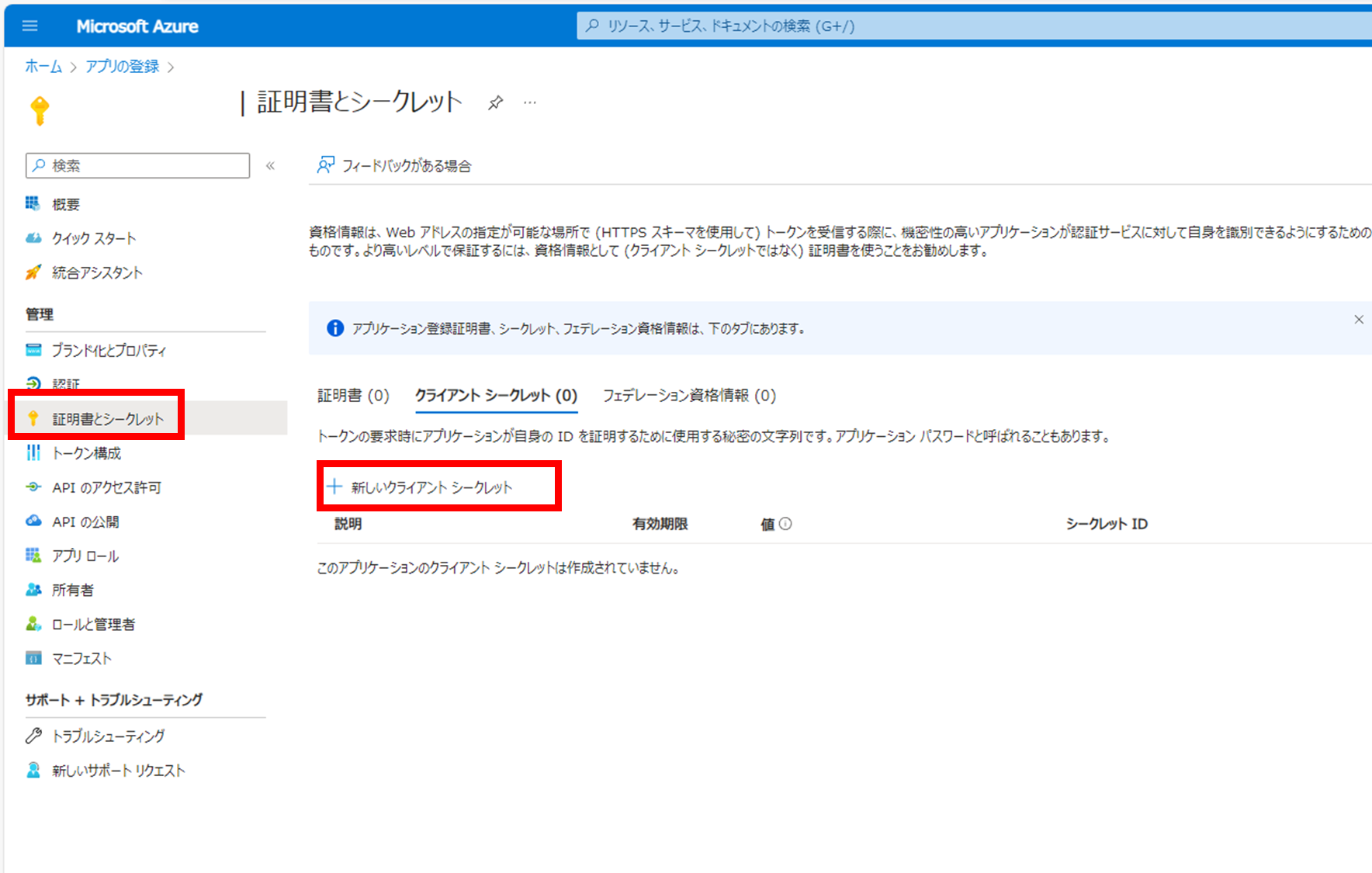Click the API の公開 cloud icon
The width and height of the screenshot is (1372, 873).
(x=33, y=521)
